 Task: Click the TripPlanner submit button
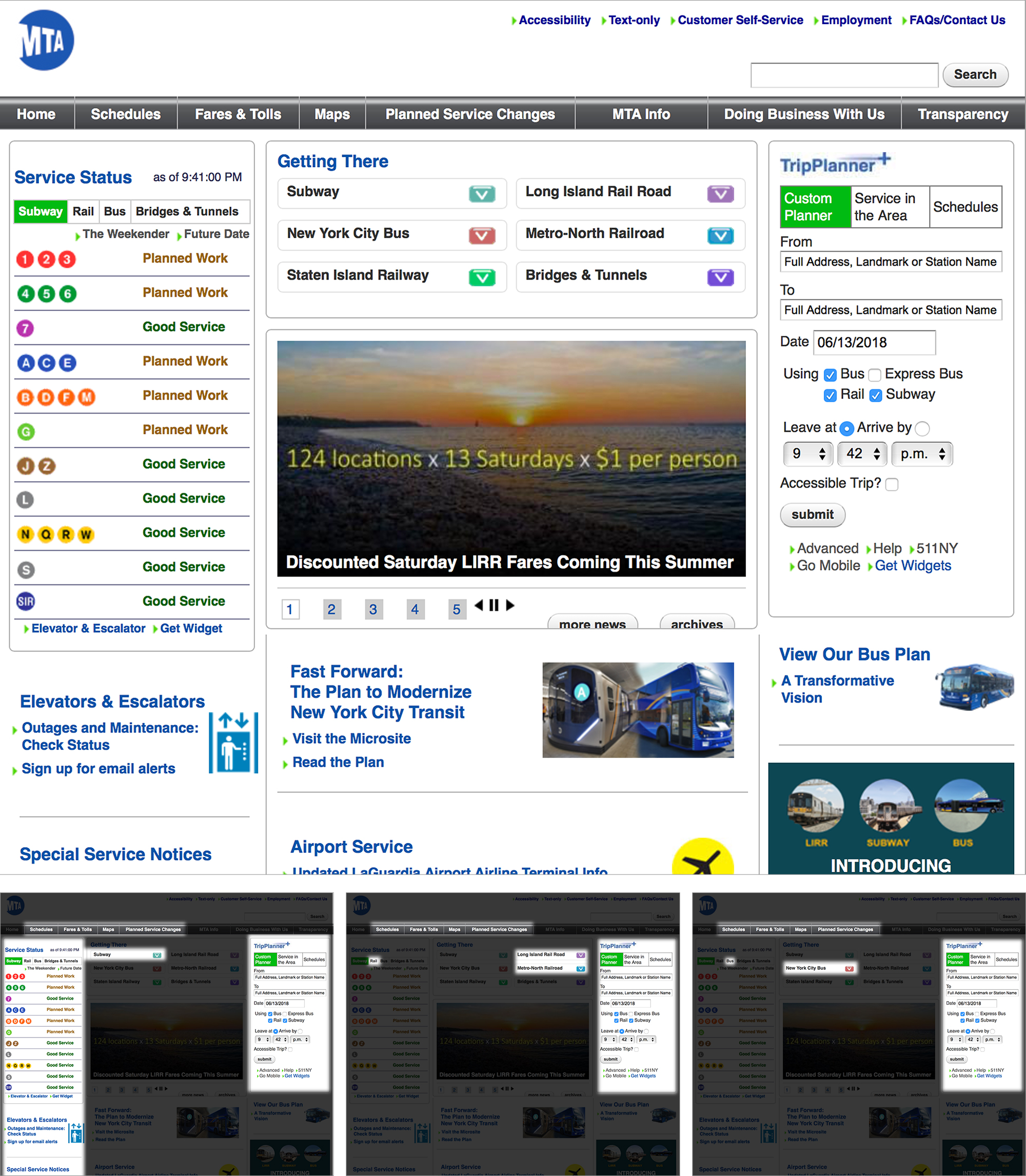click(813, 514)
